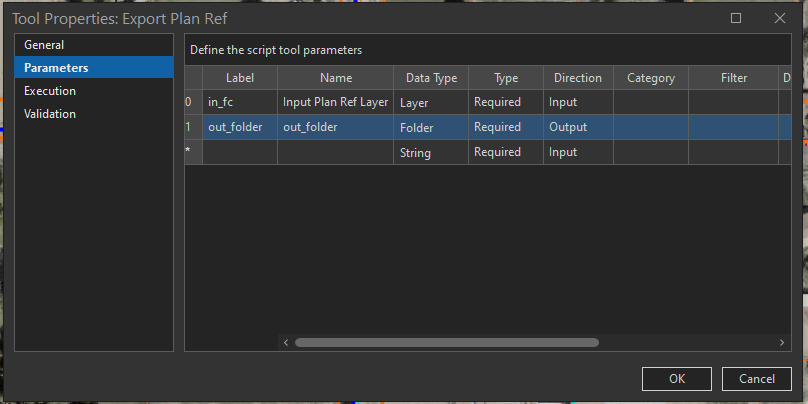Change Required type of in_fc row
The height and width of the screenshot is (404, 808).
505,102
